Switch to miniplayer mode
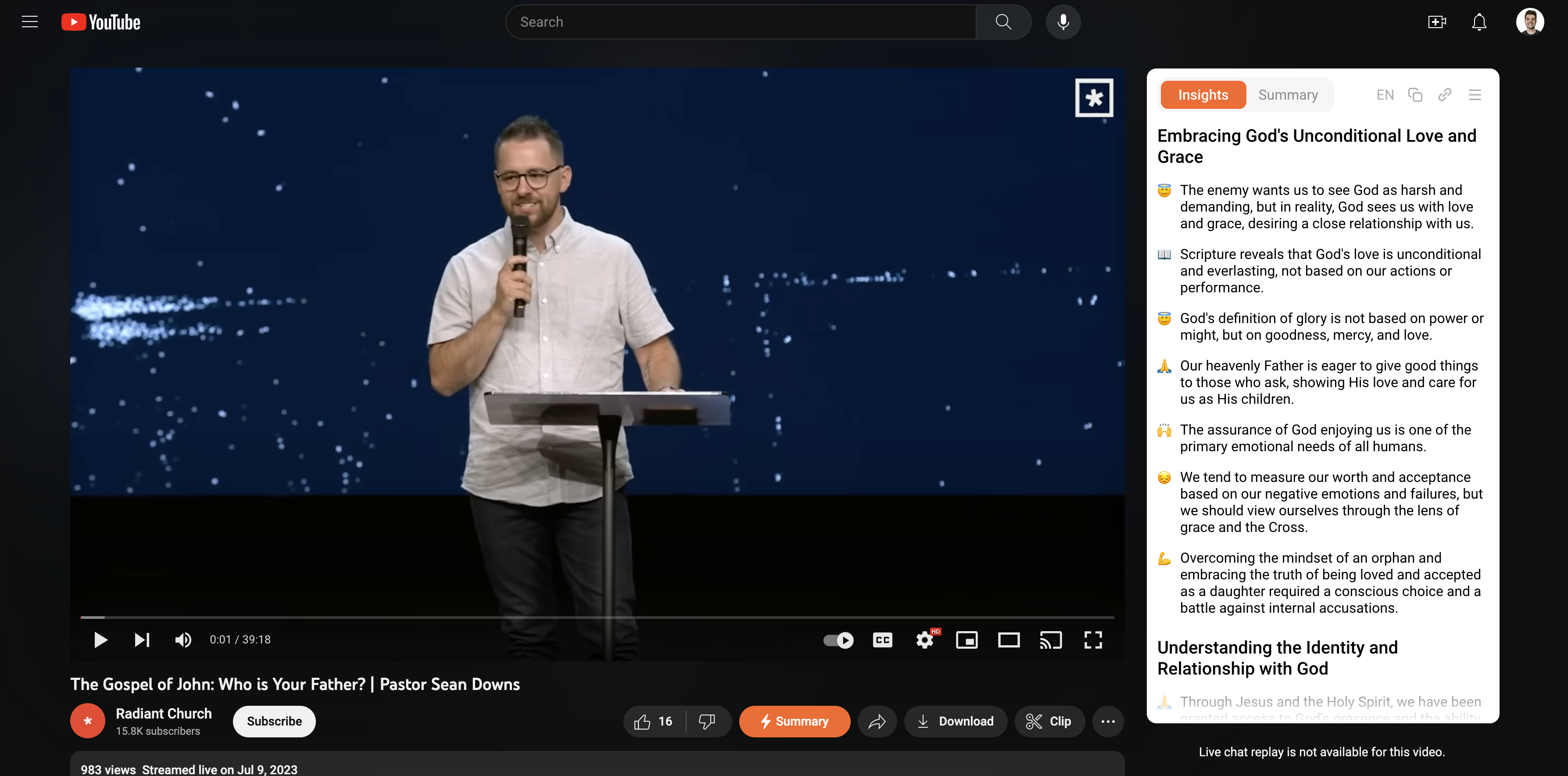1568x776 pixels. pos(967,639)
